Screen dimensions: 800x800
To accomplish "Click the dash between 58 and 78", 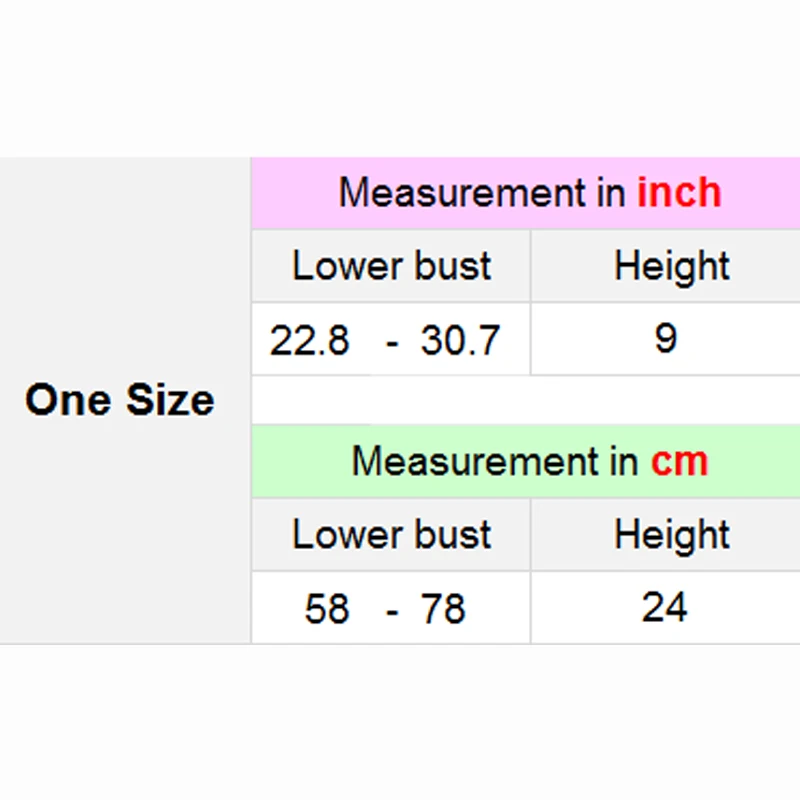I will tap(393, 610).
